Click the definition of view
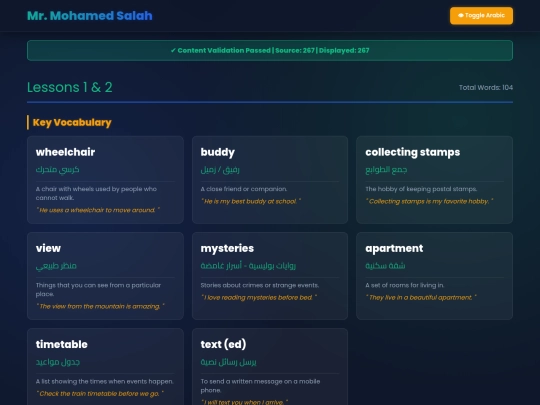Screen dimensions: 540x405 click(98, 289)
